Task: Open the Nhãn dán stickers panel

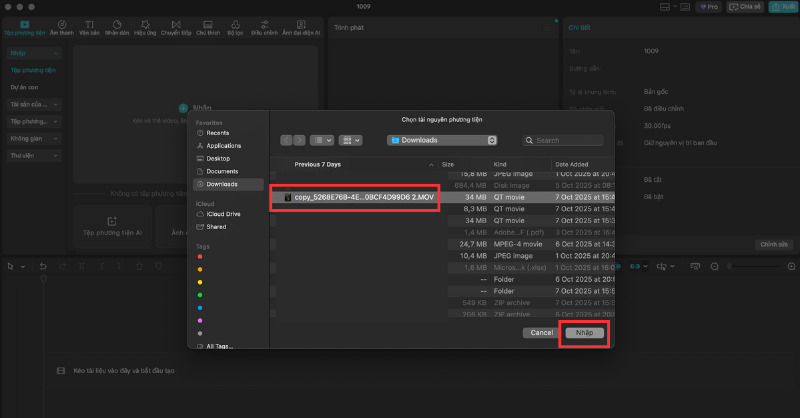Action: pos(118,25)
